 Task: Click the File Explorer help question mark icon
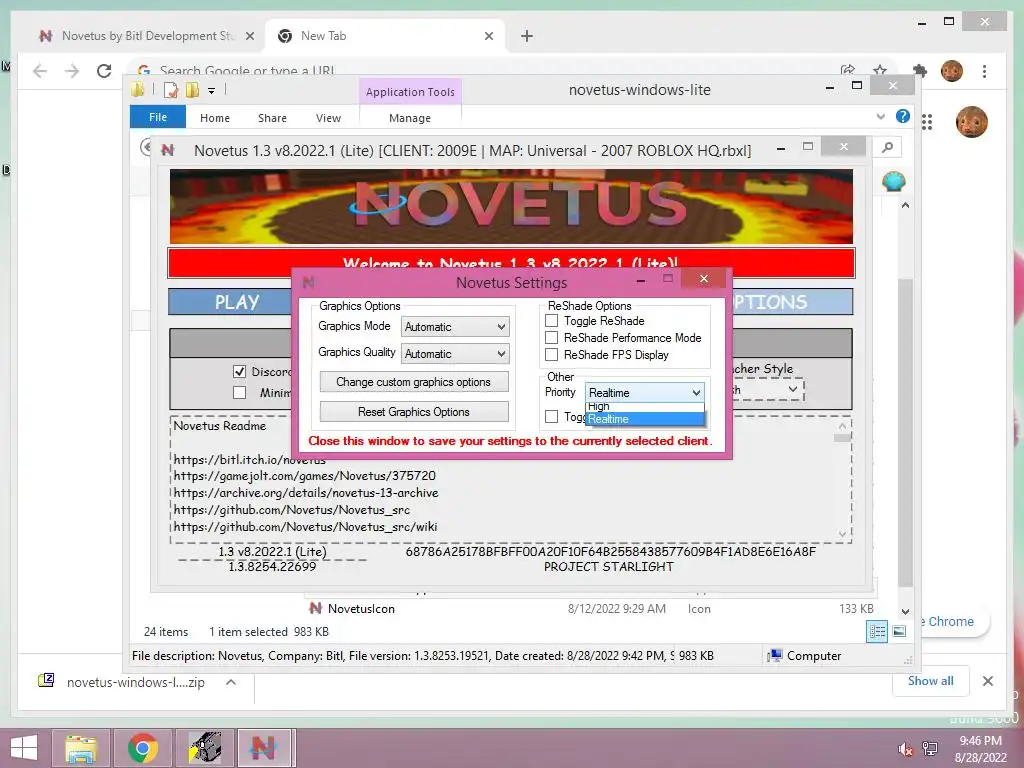pyautogui.click(x=903, y=116)
